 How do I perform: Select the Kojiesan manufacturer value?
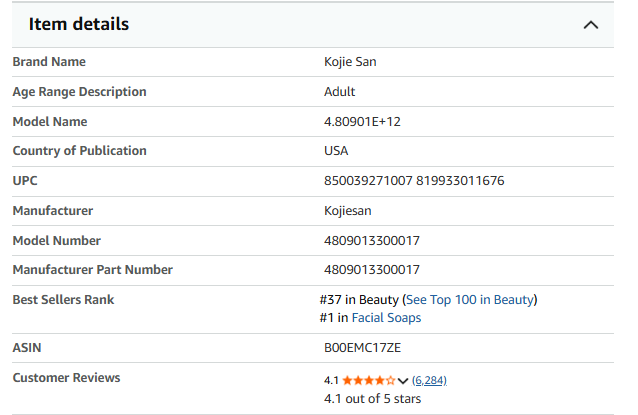coord(347,211)
